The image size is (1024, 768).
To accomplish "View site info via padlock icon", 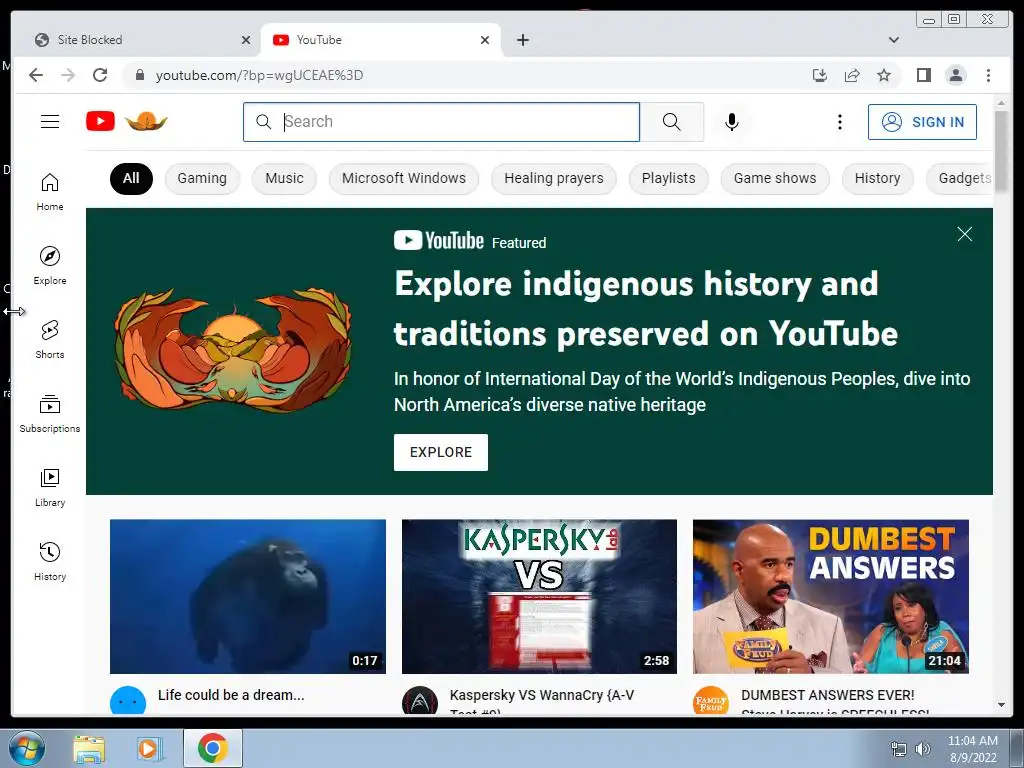I will [x=139, y=75].
